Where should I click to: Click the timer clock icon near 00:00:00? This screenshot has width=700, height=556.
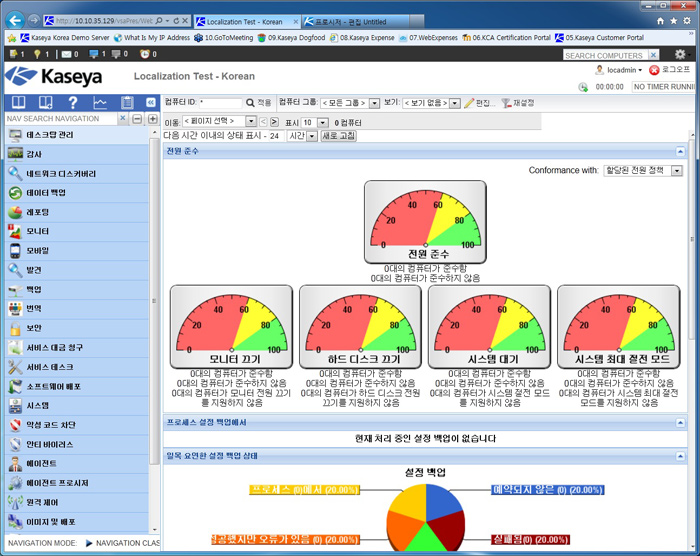583,87
